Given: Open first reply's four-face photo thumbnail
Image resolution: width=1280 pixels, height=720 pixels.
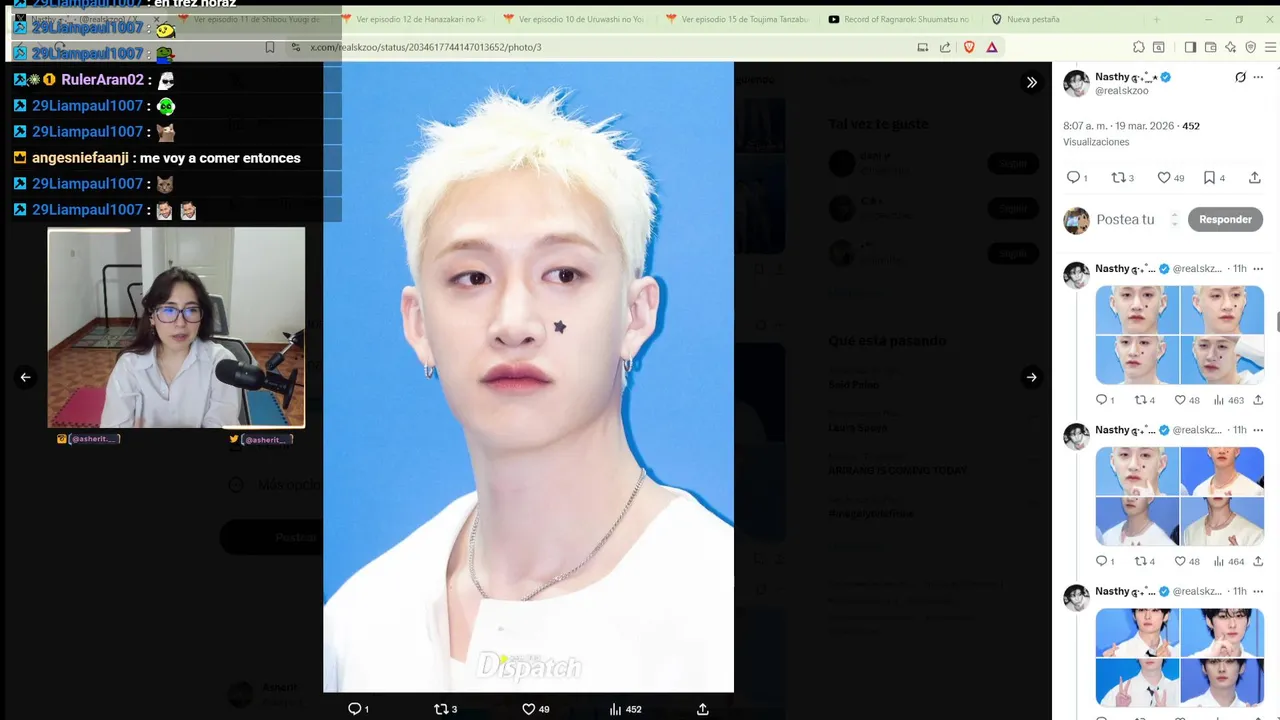Looking at the screenshot, I should coord(1180,335).
